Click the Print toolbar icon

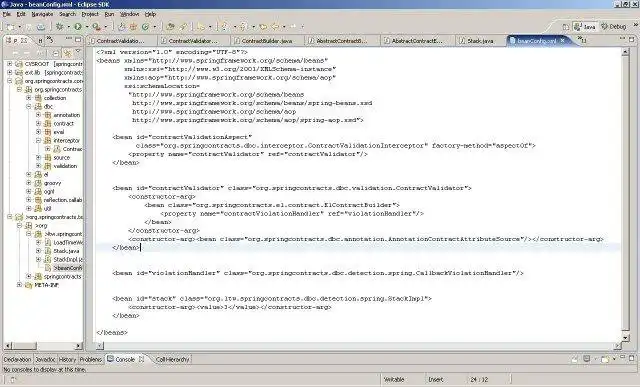41,27
